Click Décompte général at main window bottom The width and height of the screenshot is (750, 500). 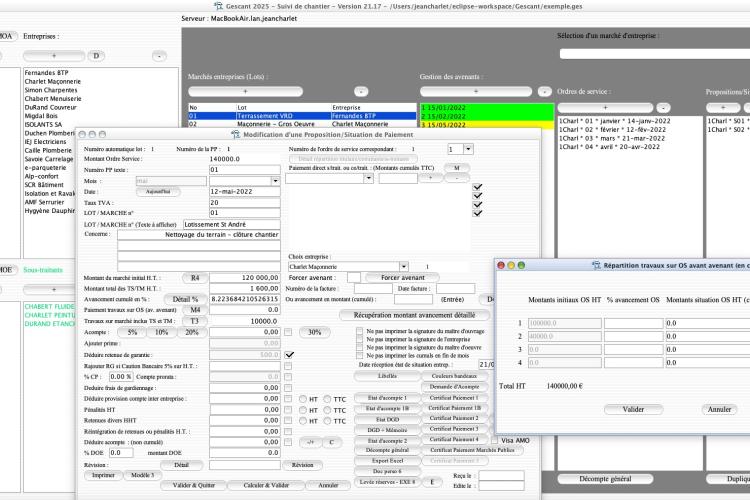605,479
